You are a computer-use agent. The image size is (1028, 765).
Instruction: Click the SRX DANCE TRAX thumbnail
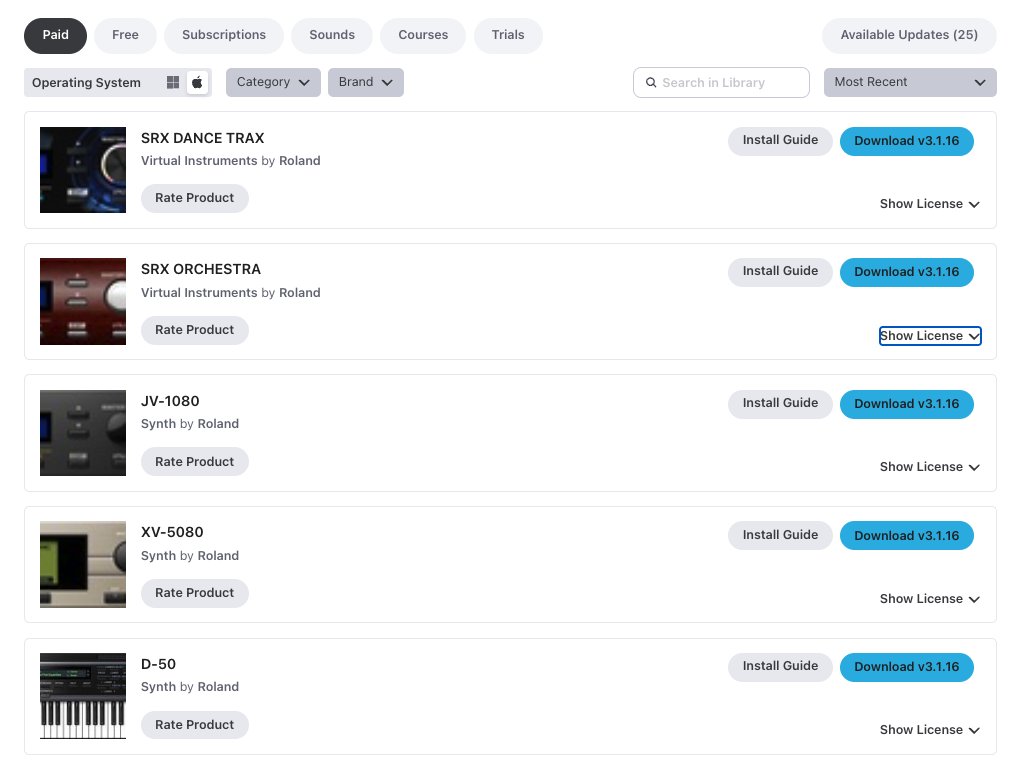83,170
